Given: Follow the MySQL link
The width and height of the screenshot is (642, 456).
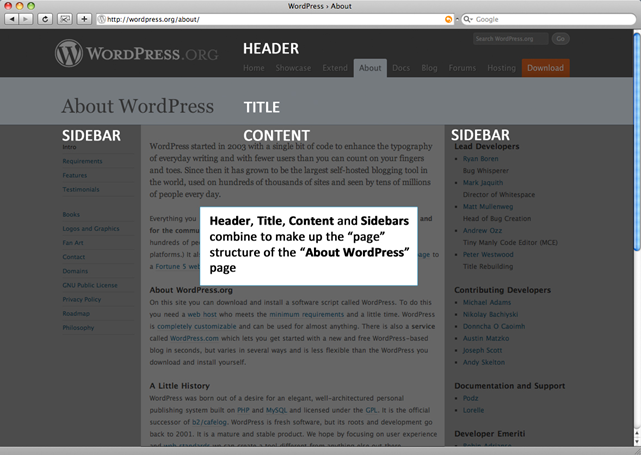Looking at the screenshot, I should 276,410.
